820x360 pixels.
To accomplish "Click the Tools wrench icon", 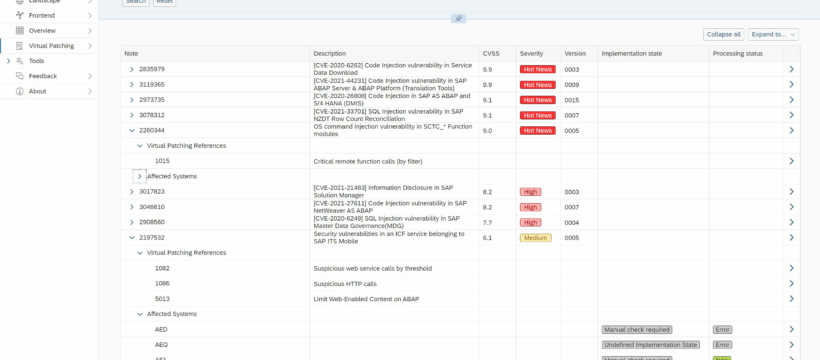I will (x=20, y=61).
